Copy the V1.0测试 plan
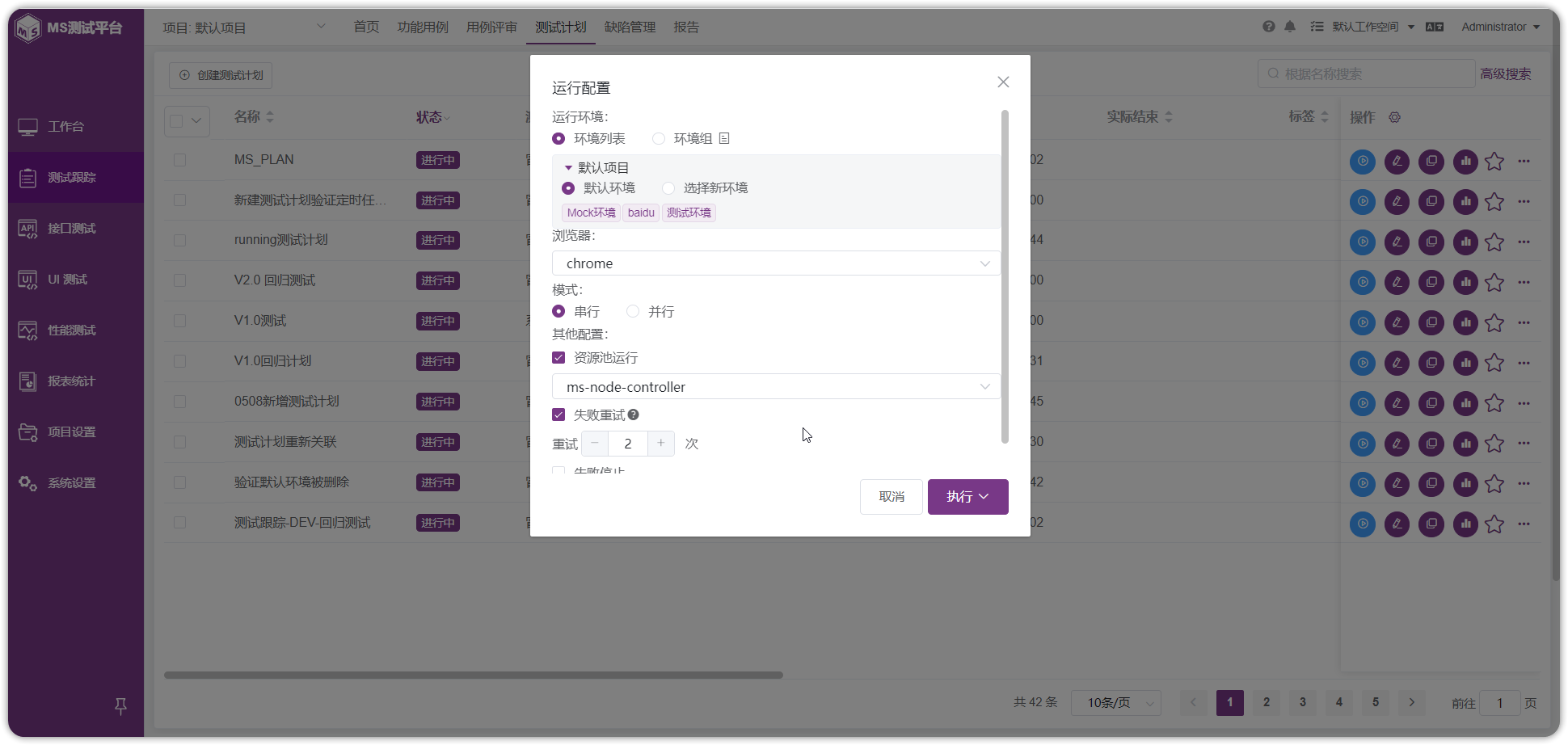 1431,322
